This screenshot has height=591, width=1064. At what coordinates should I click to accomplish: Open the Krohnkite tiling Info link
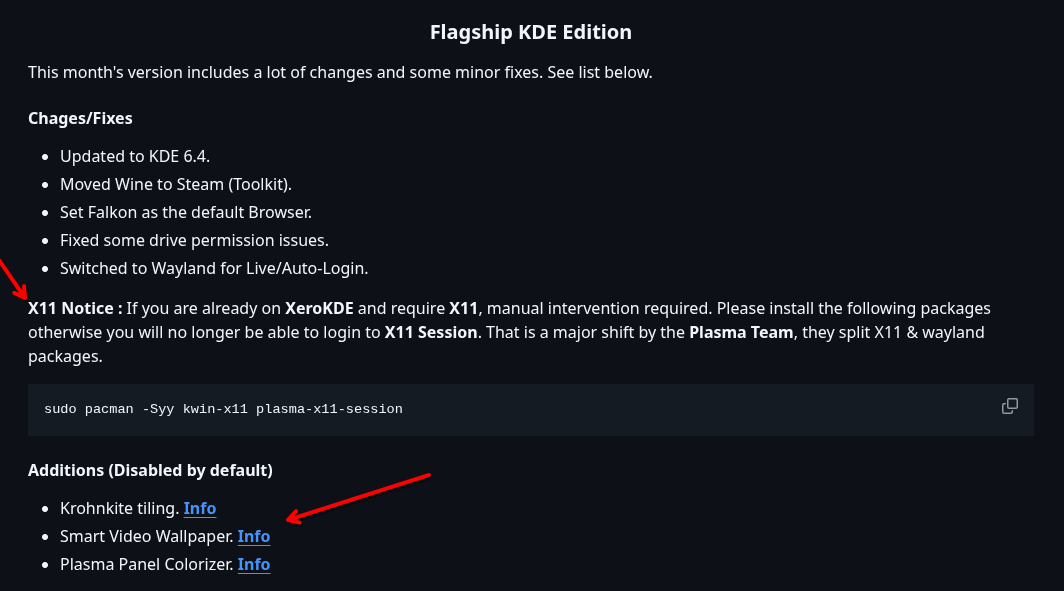[x=200, y=508]
